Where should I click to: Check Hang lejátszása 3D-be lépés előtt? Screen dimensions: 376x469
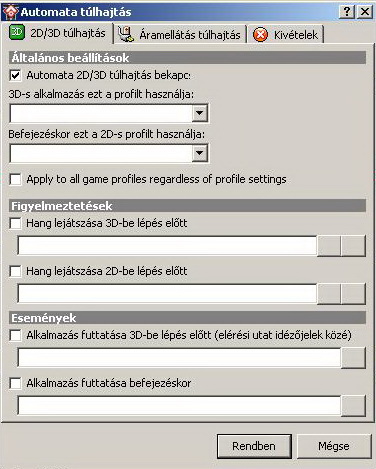[x=15, y=223]
